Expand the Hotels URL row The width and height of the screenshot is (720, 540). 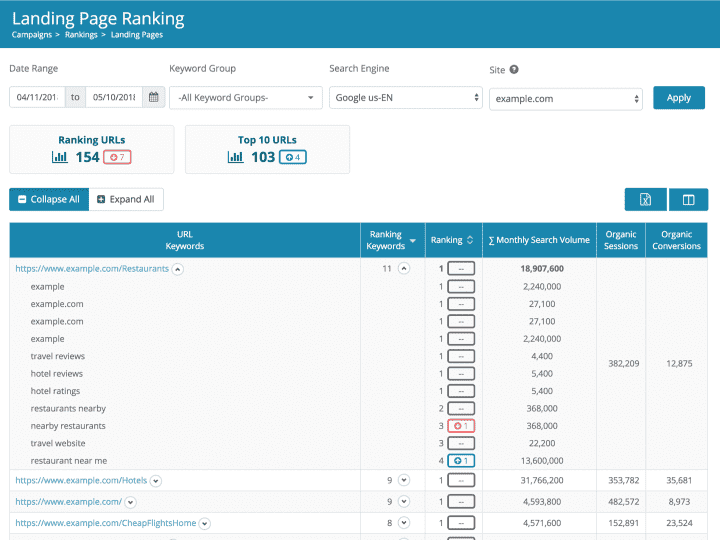pyautogui.click(x=156, y=481)
